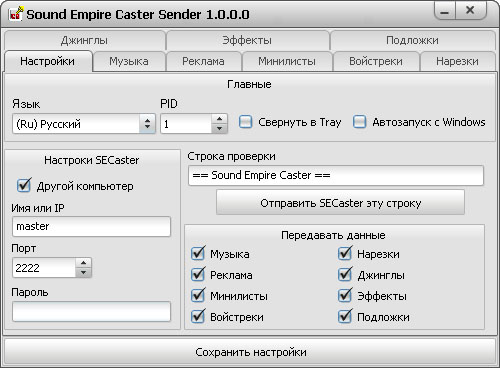This screenshot has height=368, width=500.
Task: Switch to the Нарезки tab
Action: pos(457,61)
